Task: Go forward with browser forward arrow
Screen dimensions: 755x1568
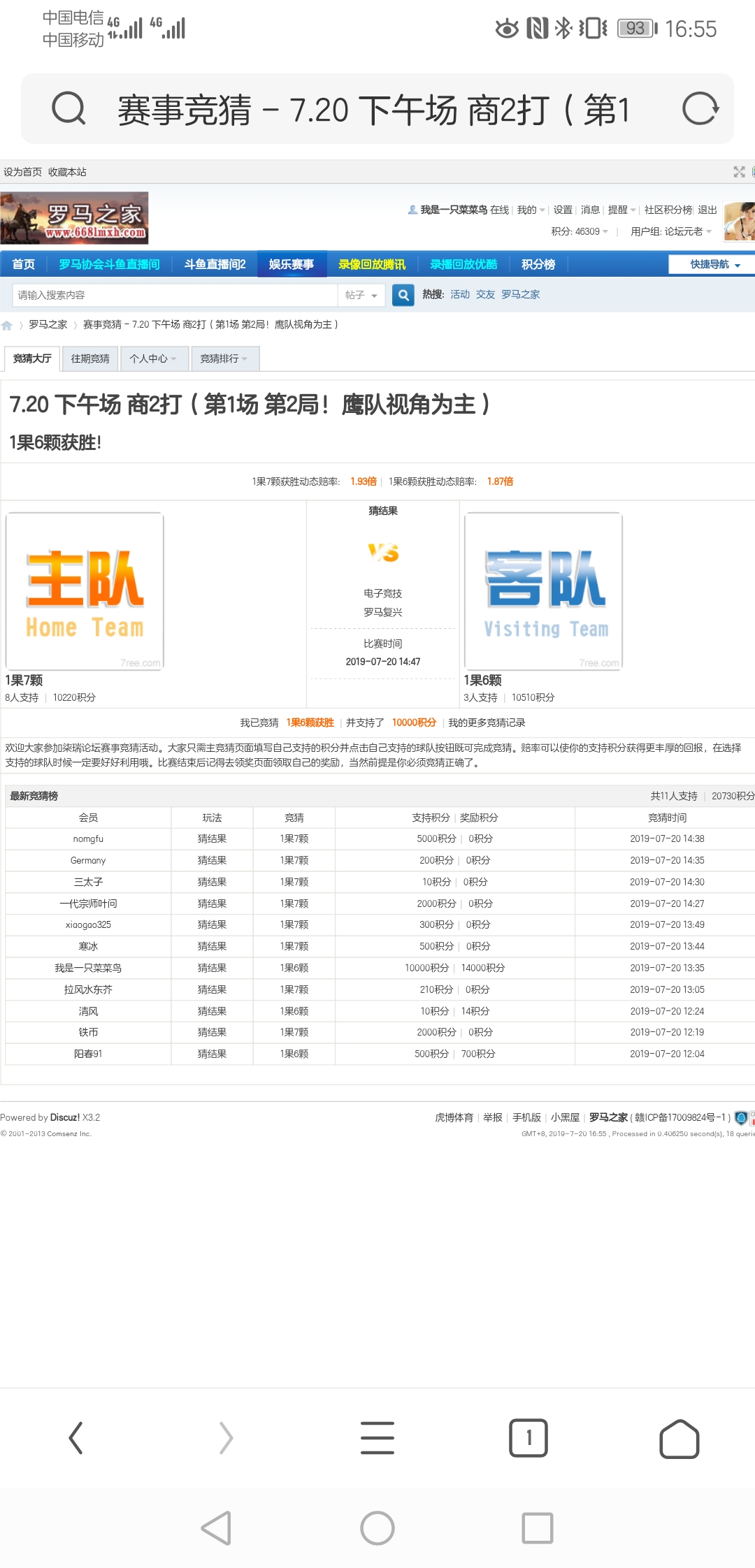Action: 226,1438
